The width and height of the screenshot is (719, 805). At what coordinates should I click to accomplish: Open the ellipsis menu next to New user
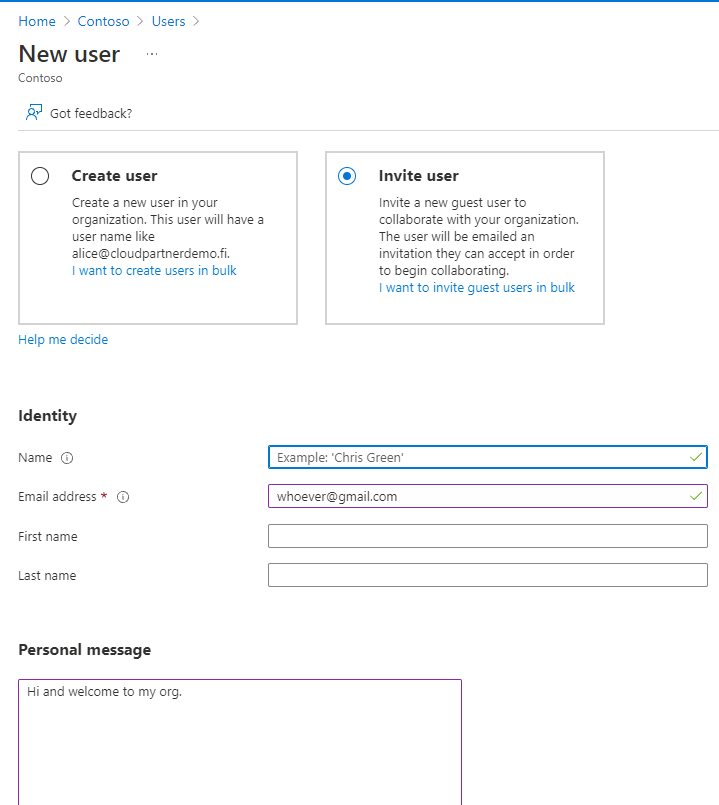[x=152, y=54]
